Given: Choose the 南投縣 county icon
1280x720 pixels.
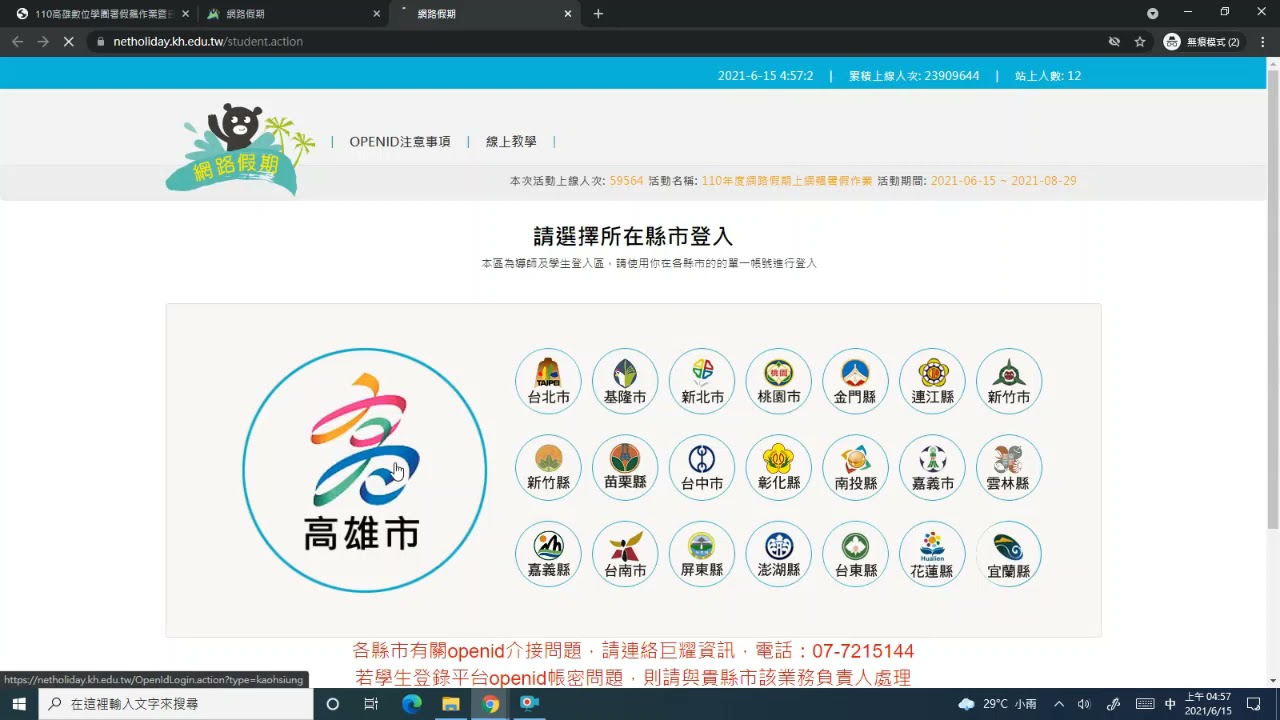Looking at the screenshot, I should pyautogui.click(x=855, y=467).
